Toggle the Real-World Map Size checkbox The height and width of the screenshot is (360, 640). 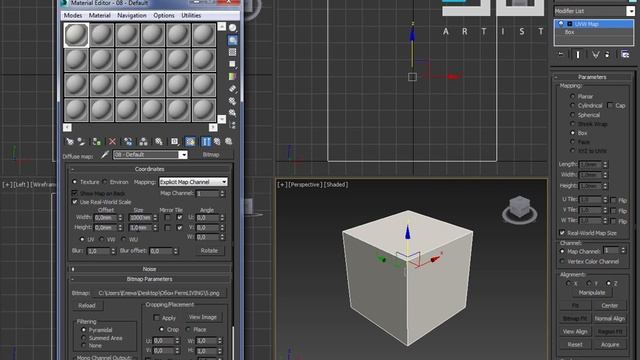coord(562,233)
